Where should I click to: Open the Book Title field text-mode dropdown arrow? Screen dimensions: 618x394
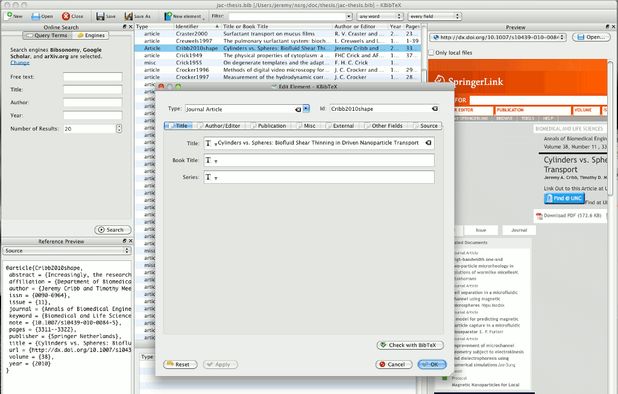pyautogui.click(x=216, y=162)
